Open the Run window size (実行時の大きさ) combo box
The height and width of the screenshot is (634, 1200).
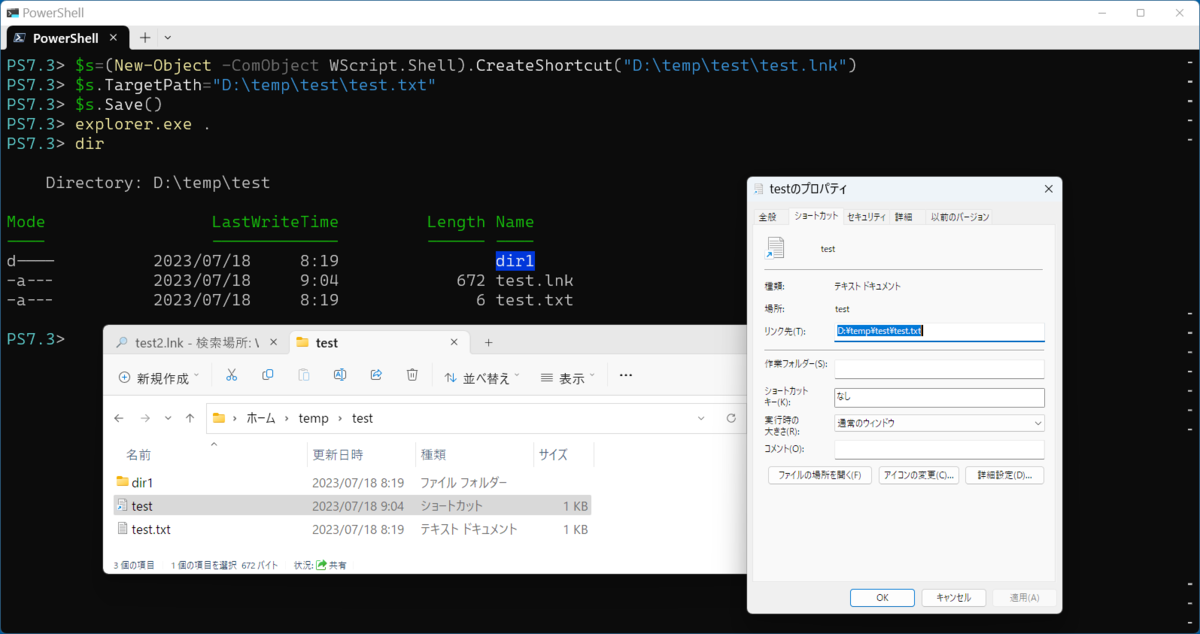pyautogui.click(x=940, y=423)
